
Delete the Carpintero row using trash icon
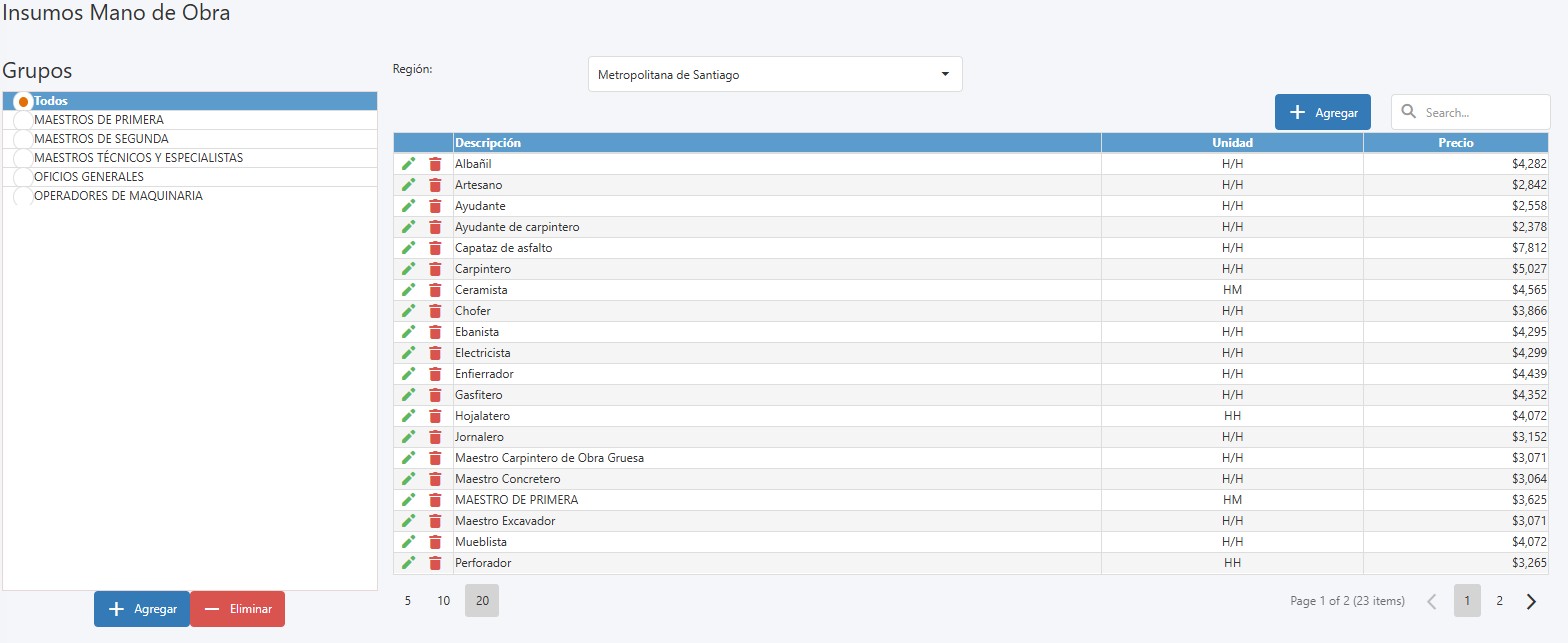pyautogui.click(x=435, y=269)
